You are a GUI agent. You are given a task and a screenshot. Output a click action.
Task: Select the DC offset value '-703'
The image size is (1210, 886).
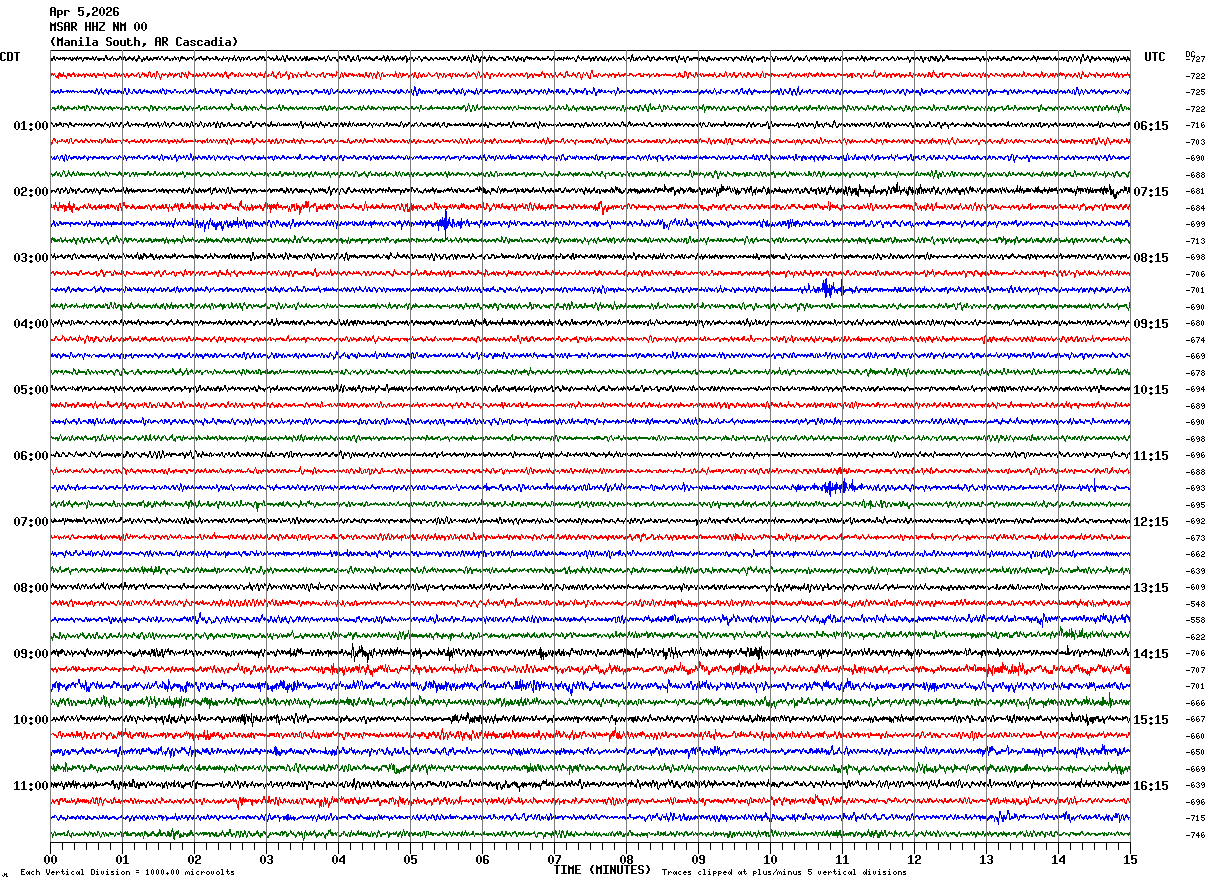(1195, 142)
